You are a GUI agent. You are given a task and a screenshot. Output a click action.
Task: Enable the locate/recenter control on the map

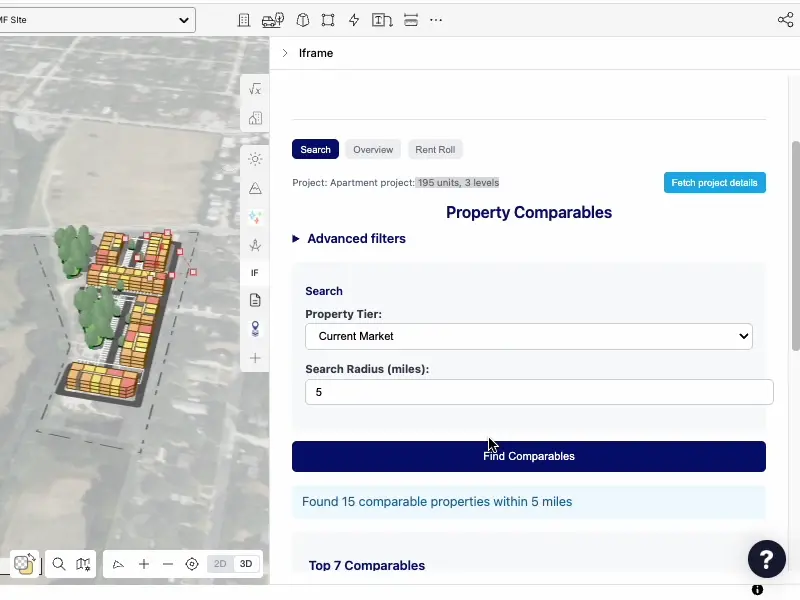pyautogui.click(x=192, y=563)
